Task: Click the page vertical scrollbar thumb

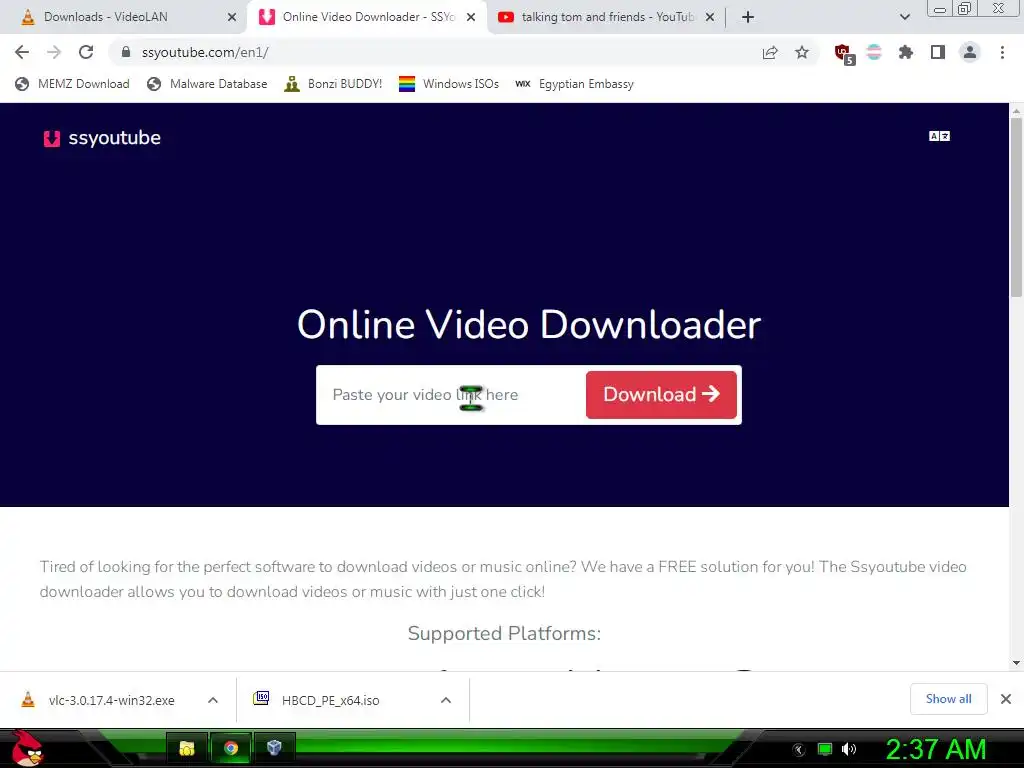Action: pos(1016,208)
